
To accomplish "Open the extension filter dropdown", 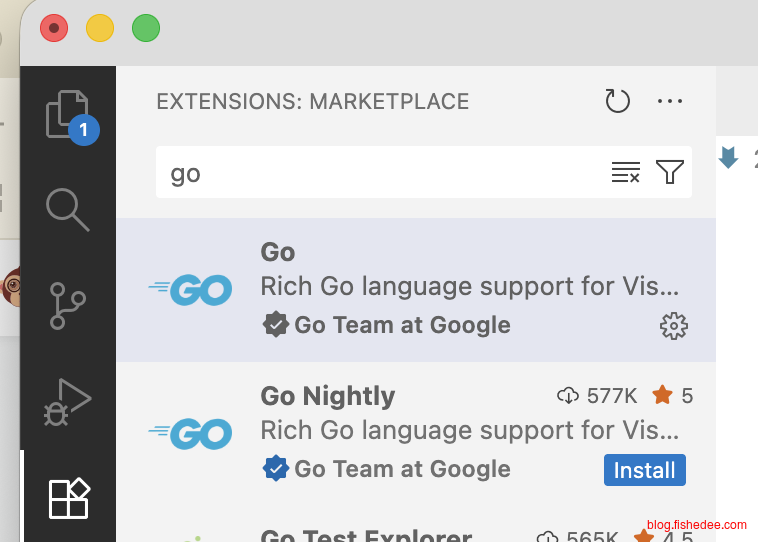I will 670,173.
